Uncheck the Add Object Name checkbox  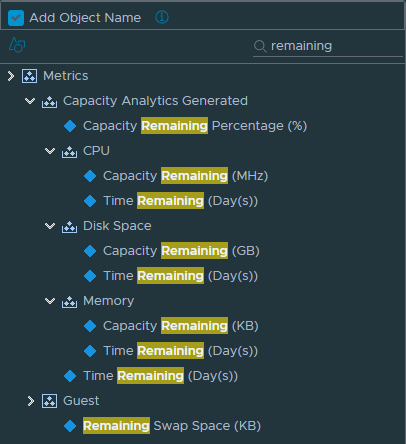16,18
